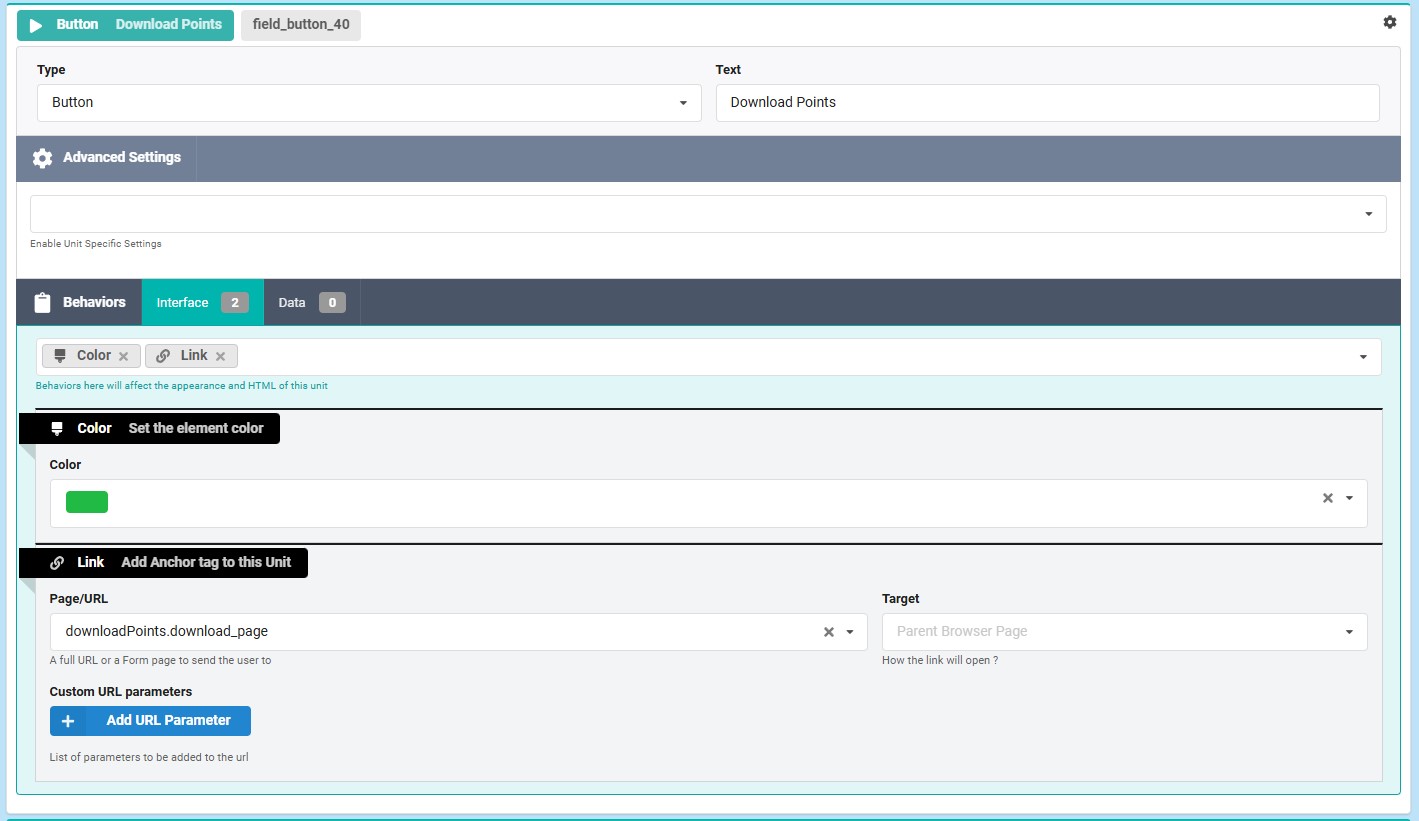Click the Add URL Parameter button
1419x821 pixels.
[x=150, y=721]
